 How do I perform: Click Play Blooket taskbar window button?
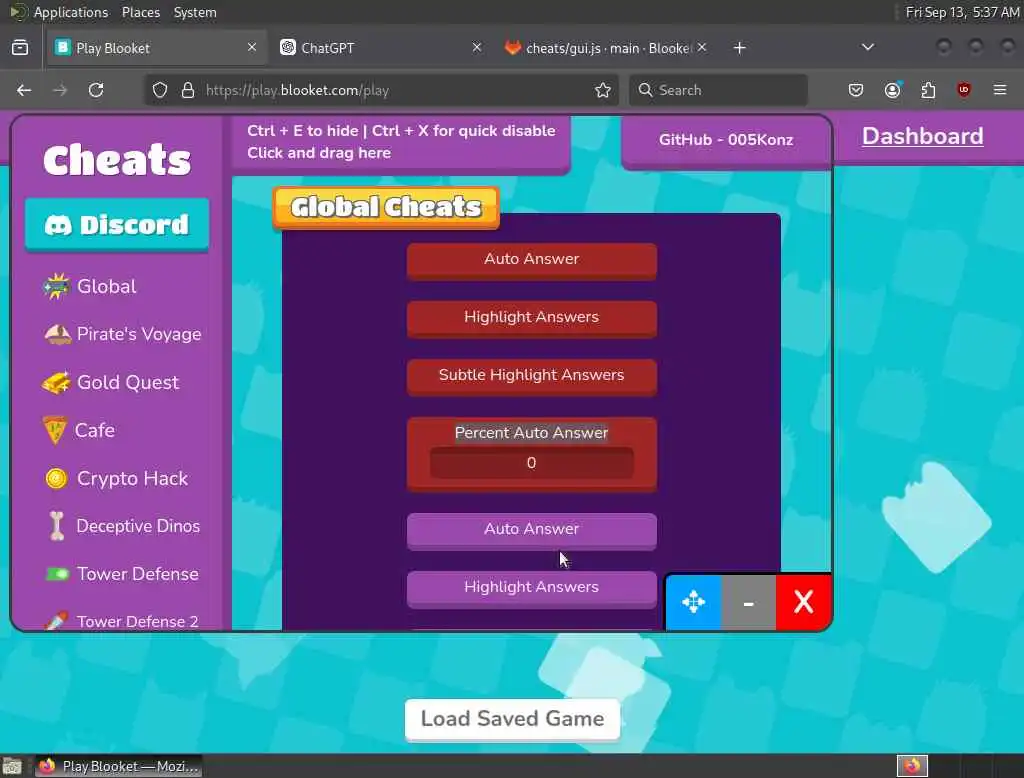coord(119,766)
